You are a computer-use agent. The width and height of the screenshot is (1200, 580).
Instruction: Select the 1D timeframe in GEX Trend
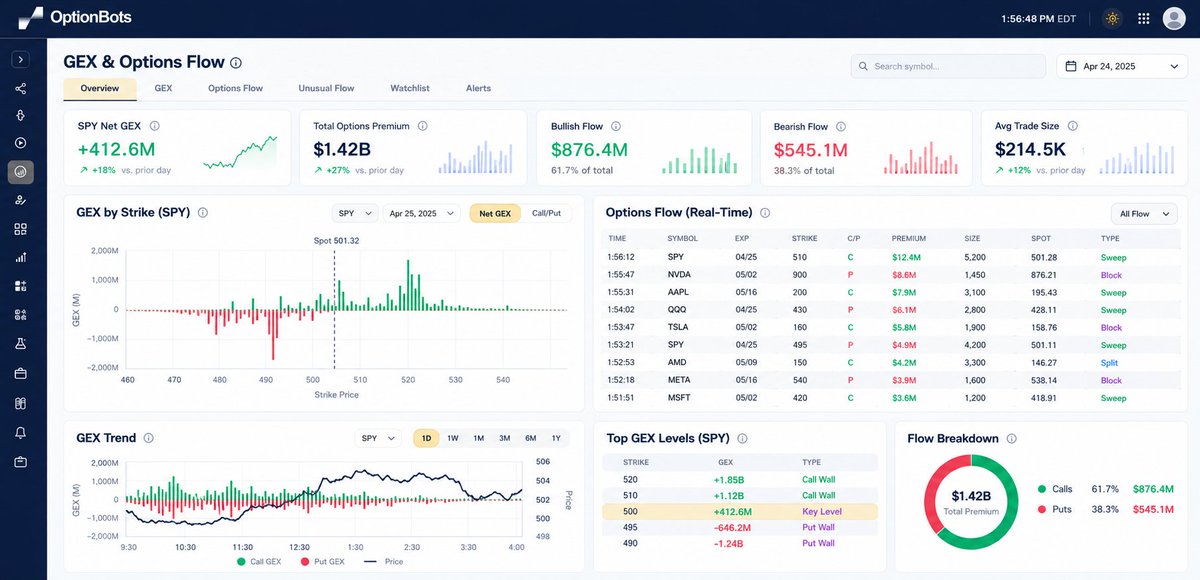(426, 438)
